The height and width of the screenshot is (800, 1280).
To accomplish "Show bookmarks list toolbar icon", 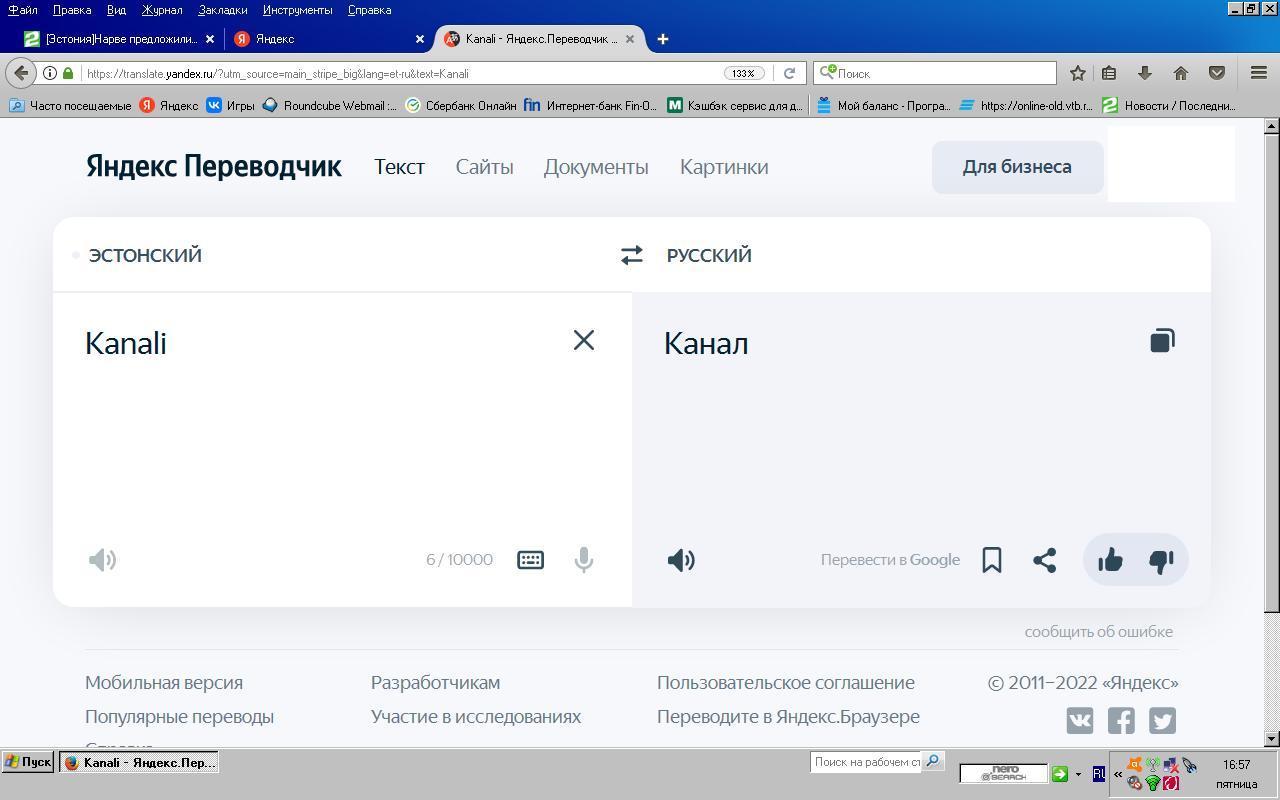I will [1109, 73].
